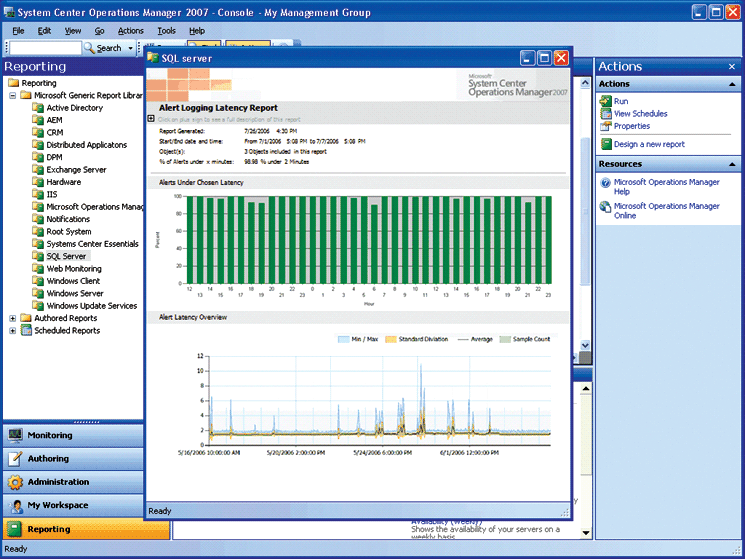Click the Standard Deviation legend swatch
Screen dimensions: 745x559
pyautogui.click(x=390, y=339)
